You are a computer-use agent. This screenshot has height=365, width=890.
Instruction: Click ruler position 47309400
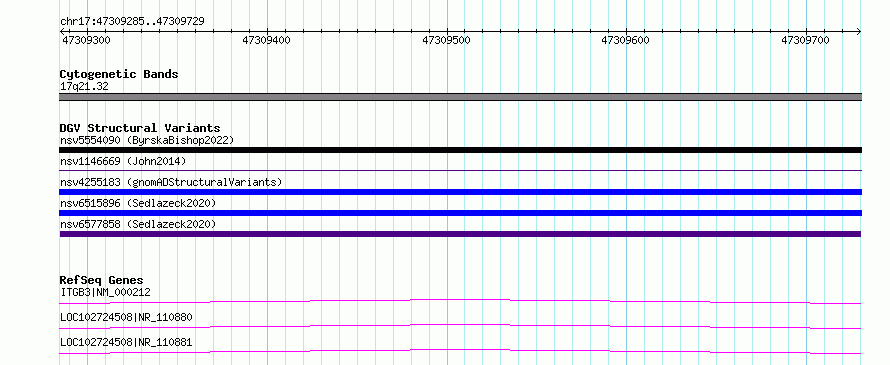pyautogui.click(x=266, y=40)
